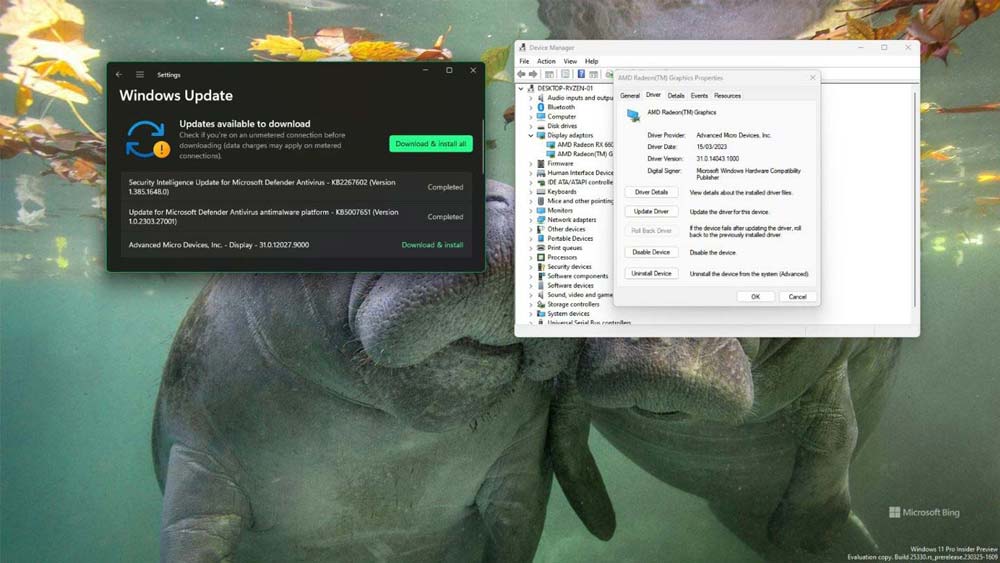
Task: Select the Processors category icon
Action: (541, 257)
